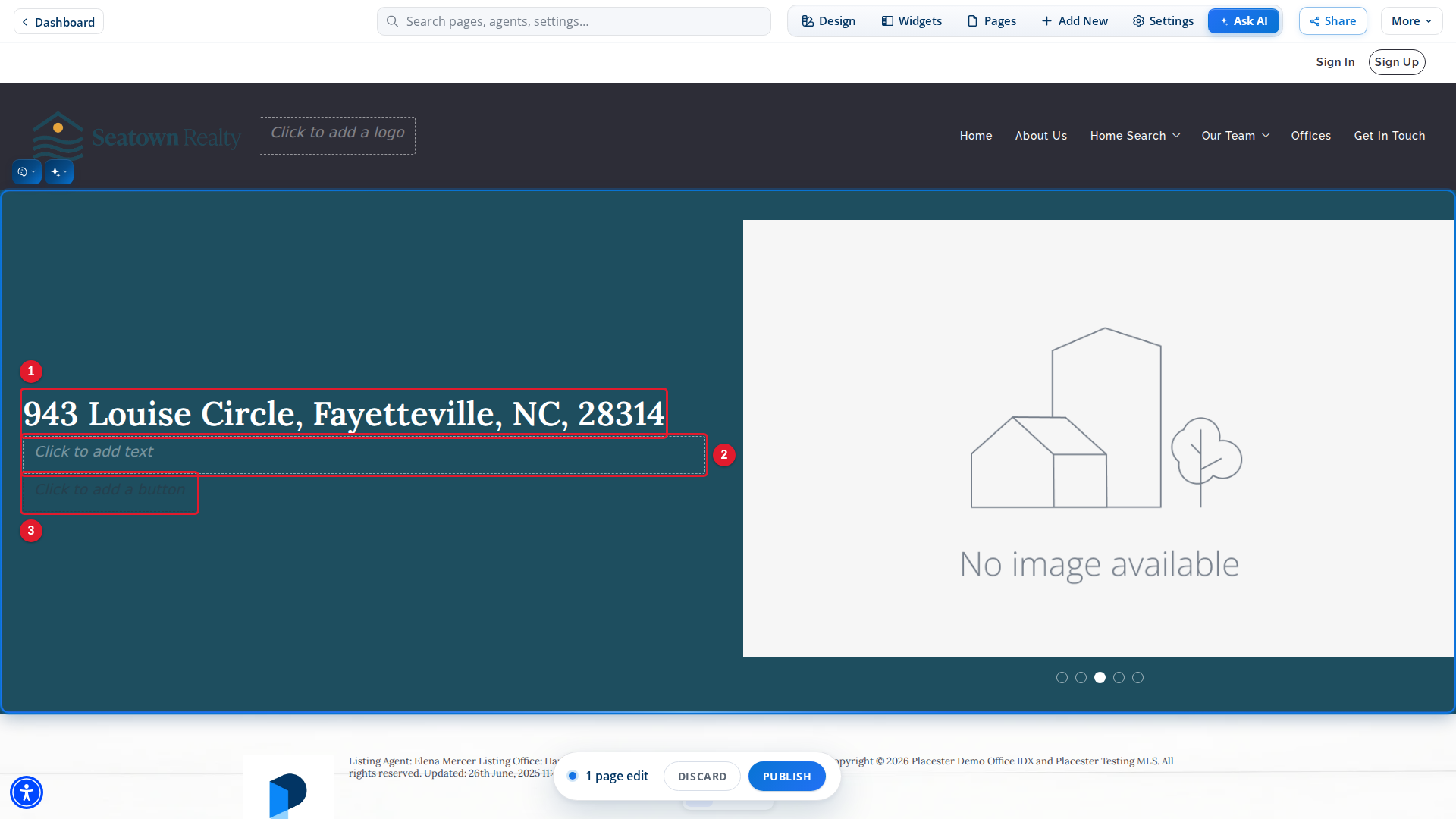Select the third carousel slide dot

(x=1100, y=678)
